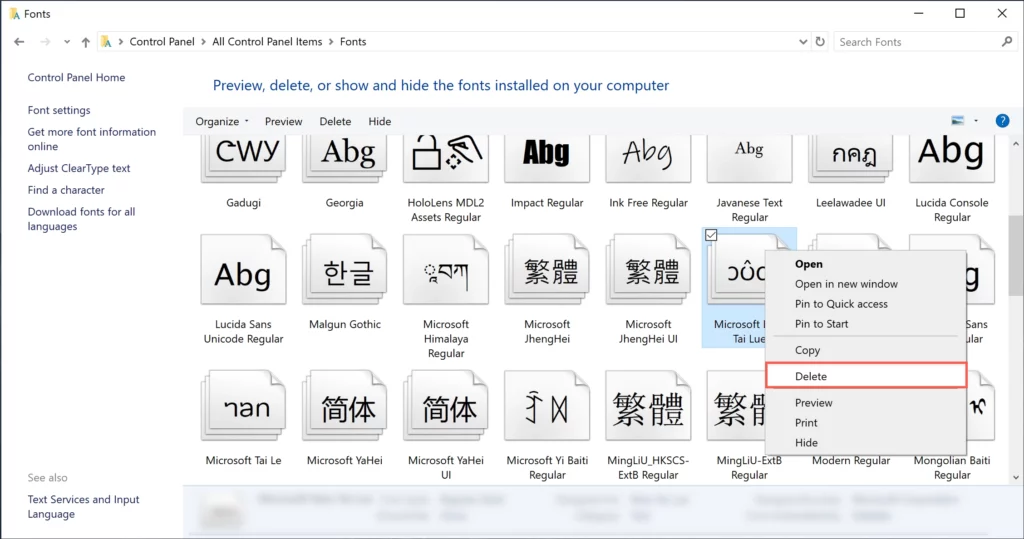Click the All Control Panel Items breadcrumb
Image resolution: width=1024 pixels, height=539 pixels.
point(267,42)
